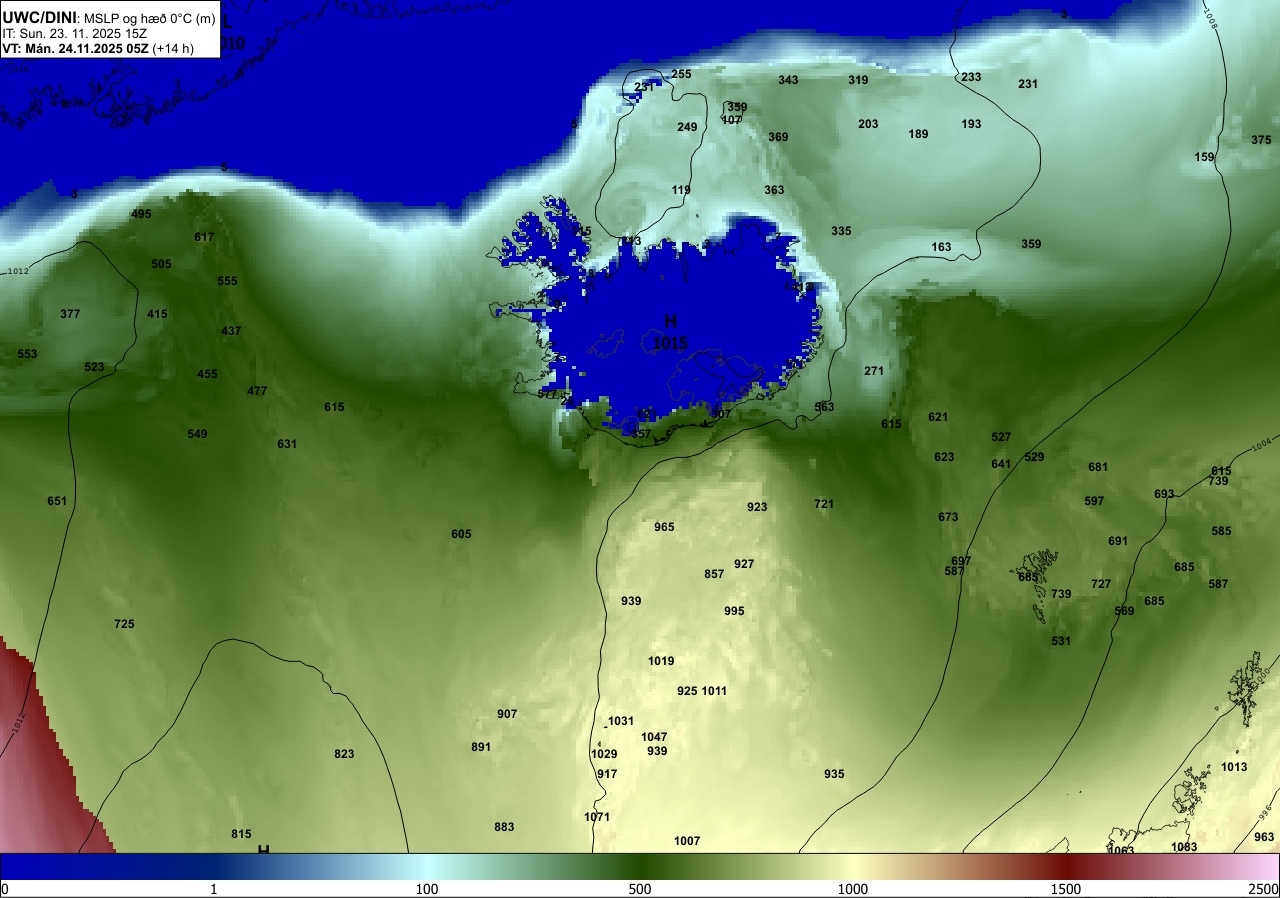Click the 500 tick on the colorbar
This screenshot has width=1280, height=898.
(640, 889)
